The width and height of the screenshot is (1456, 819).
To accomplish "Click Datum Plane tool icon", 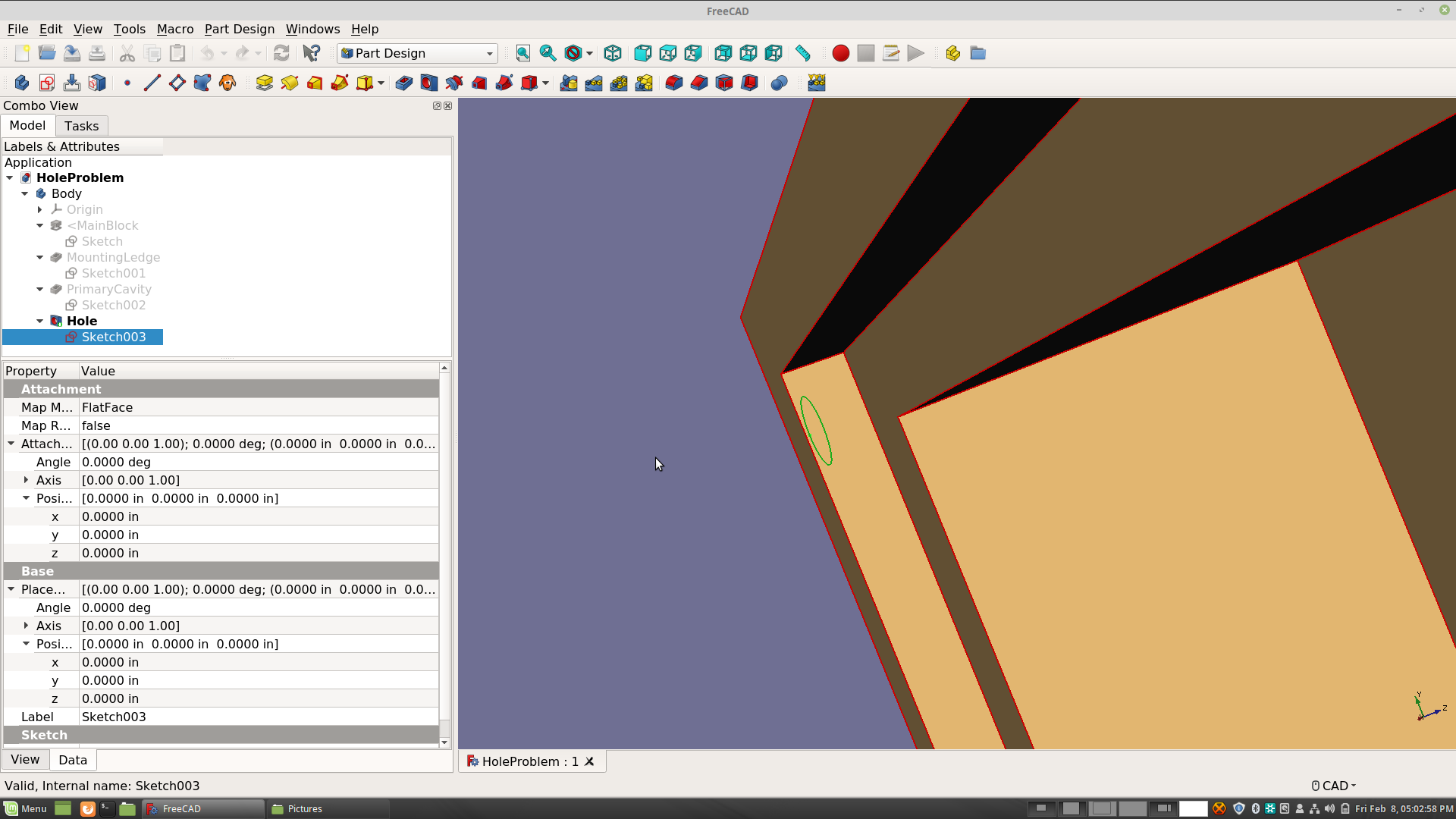I will point(177,83).
